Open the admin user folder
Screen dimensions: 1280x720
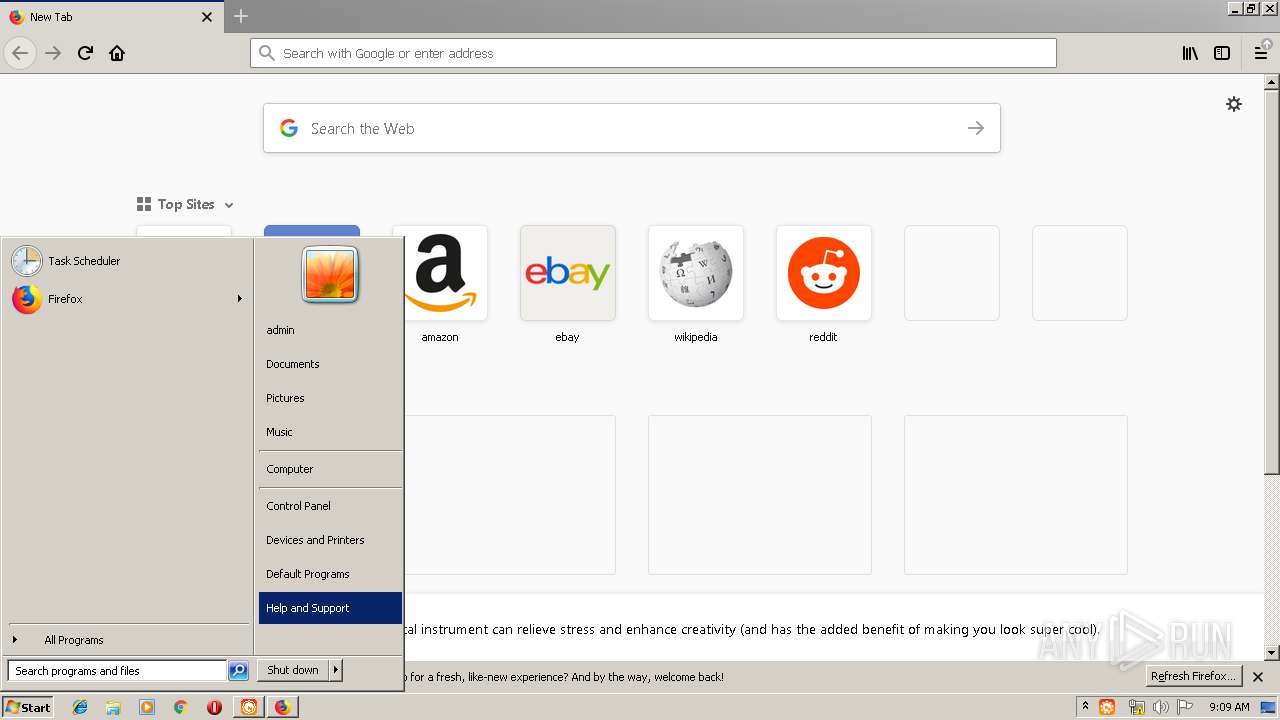[330, 330]
